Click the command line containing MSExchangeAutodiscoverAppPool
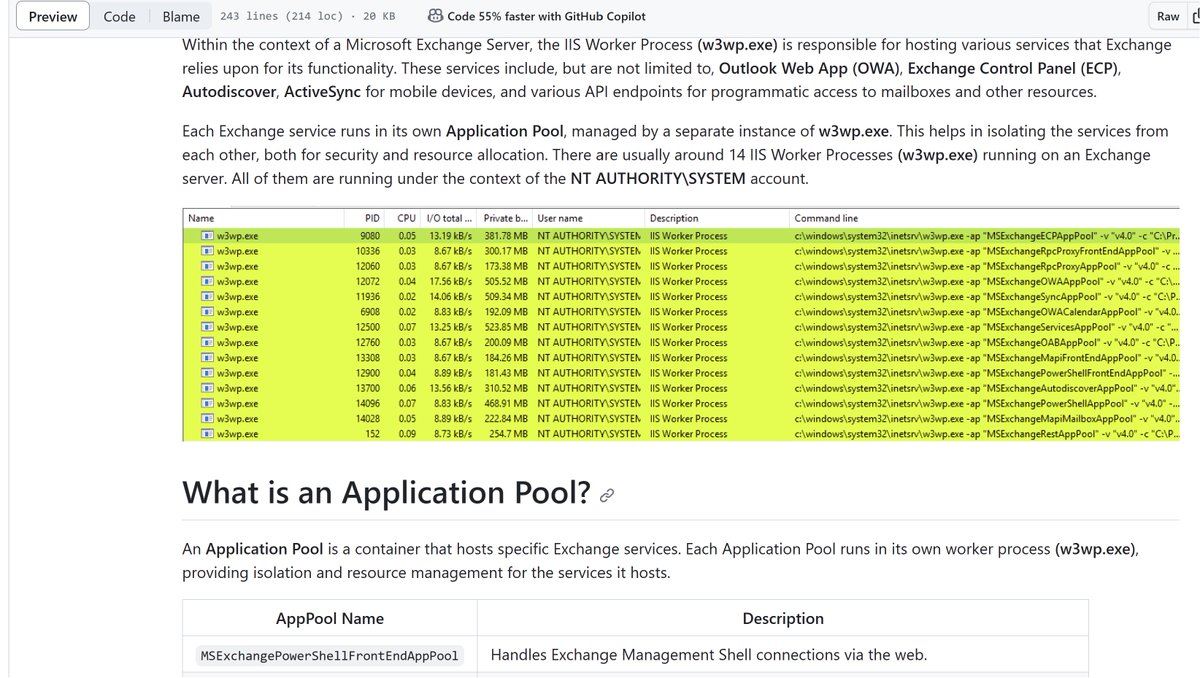Screen dimensions: 1200x678 [987, 388]
